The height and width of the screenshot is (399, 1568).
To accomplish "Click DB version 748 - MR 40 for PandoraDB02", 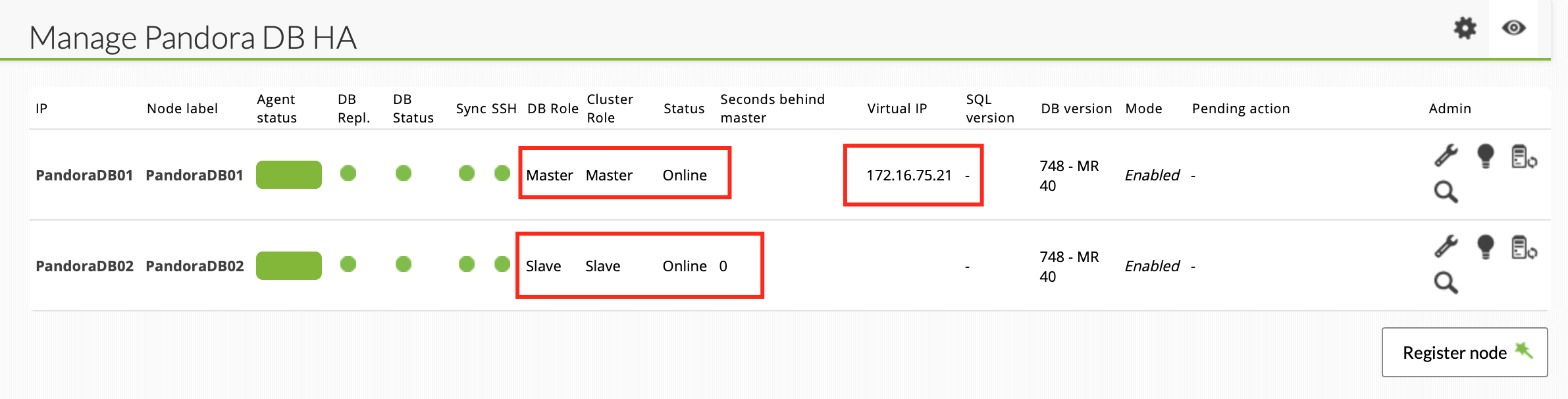I will pos(1069,267).
